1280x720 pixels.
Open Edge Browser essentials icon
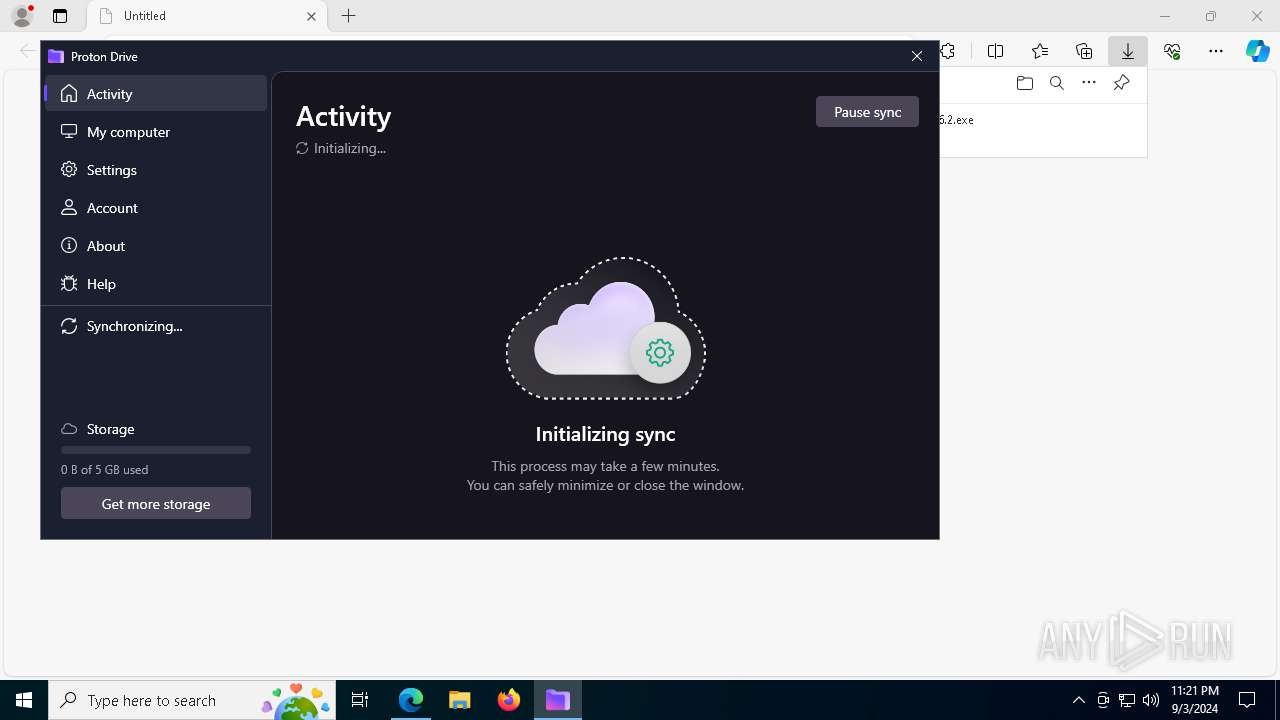(x=1172, y=51)
